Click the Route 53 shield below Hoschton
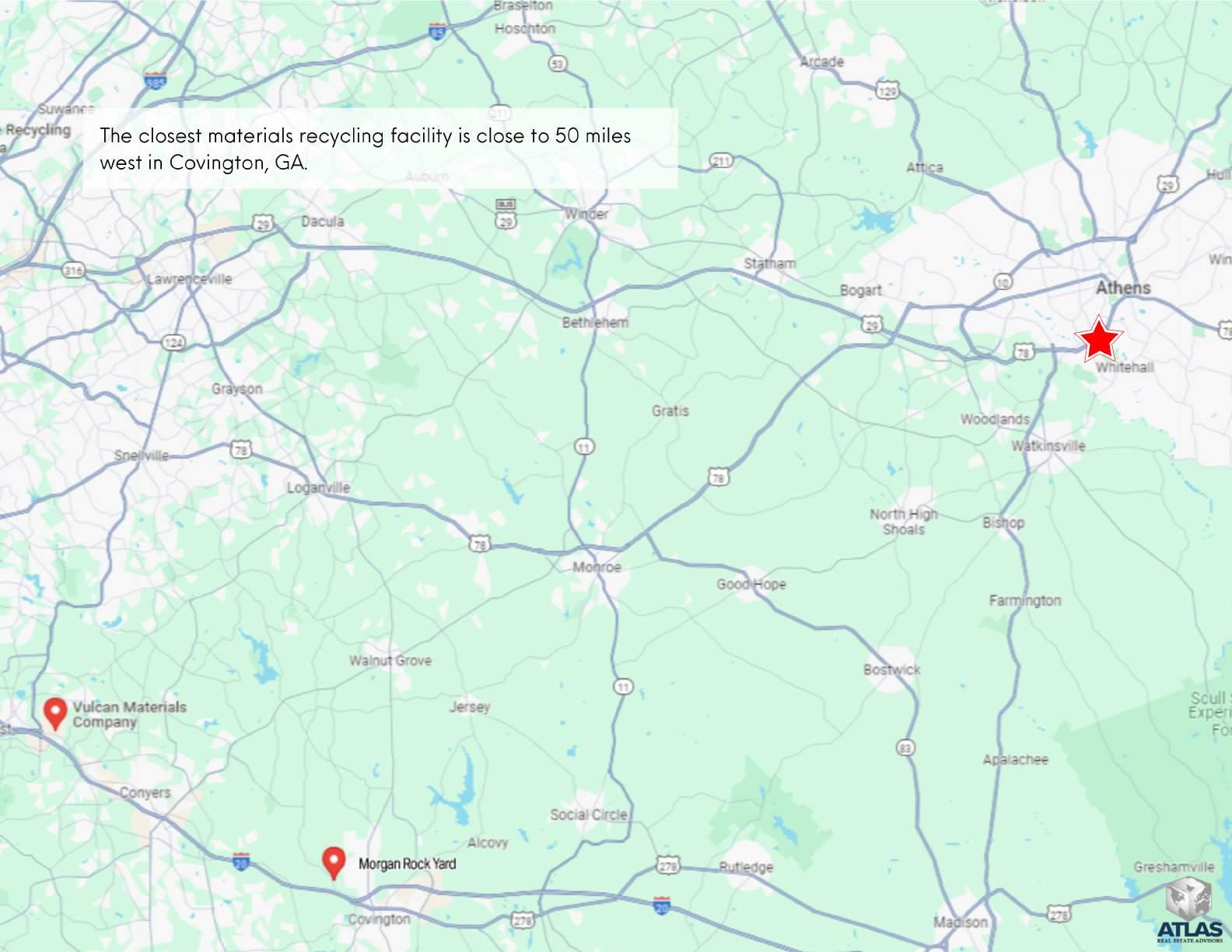The width and height of the screenshot is (1232, 952). pyautogui.click(x=558, y=64)
